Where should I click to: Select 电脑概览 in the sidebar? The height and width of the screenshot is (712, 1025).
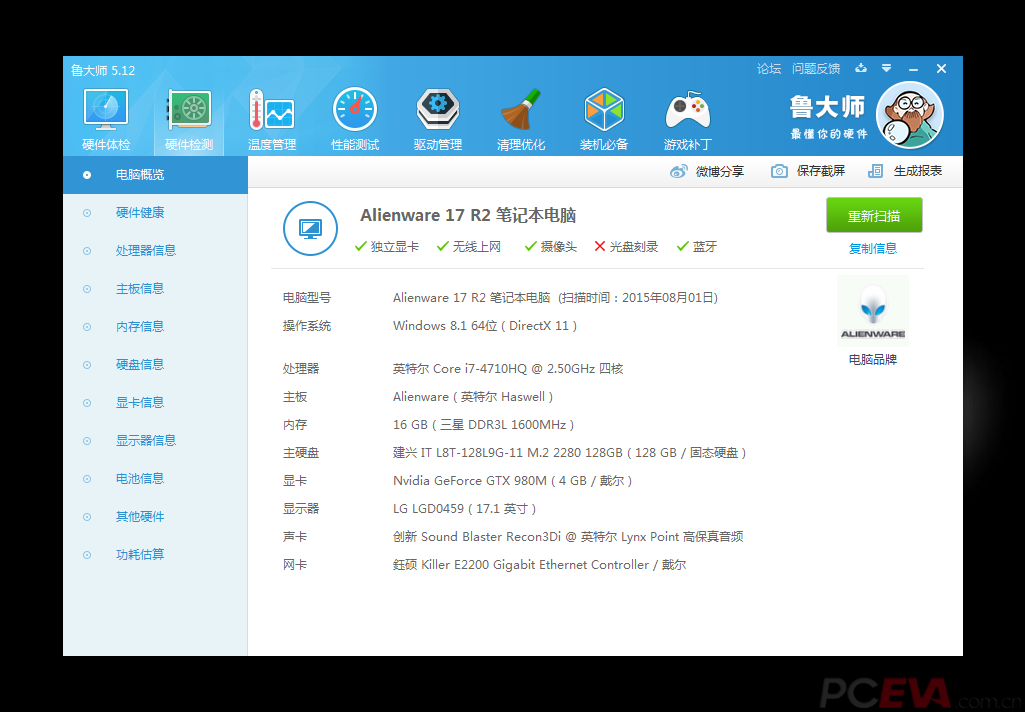pyautogui.click(x=156, y=175)
